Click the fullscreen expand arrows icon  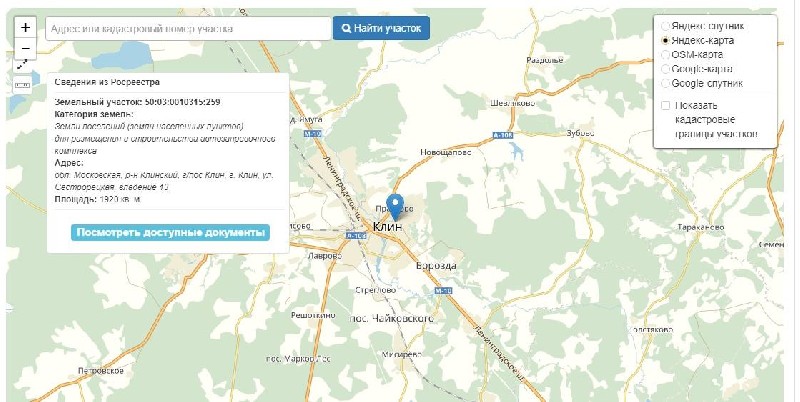[x=23, y=64]
